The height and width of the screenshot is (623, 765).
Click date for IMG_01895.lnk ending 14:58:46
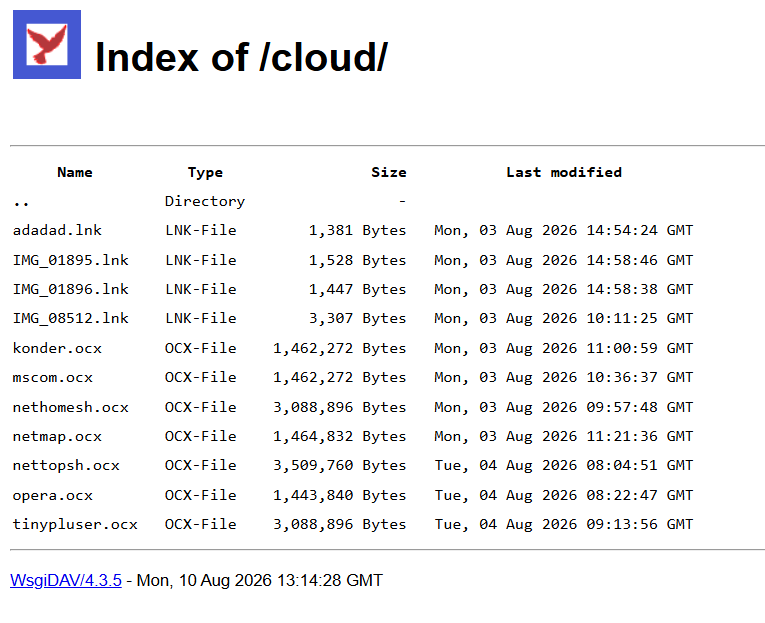tap(564, 260)
